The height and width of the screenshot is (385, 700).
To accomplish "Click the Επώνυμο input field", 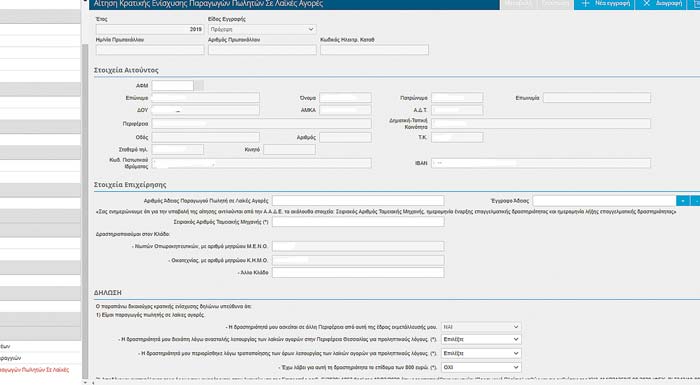I will pyautogui.click(x=205, y=98).
